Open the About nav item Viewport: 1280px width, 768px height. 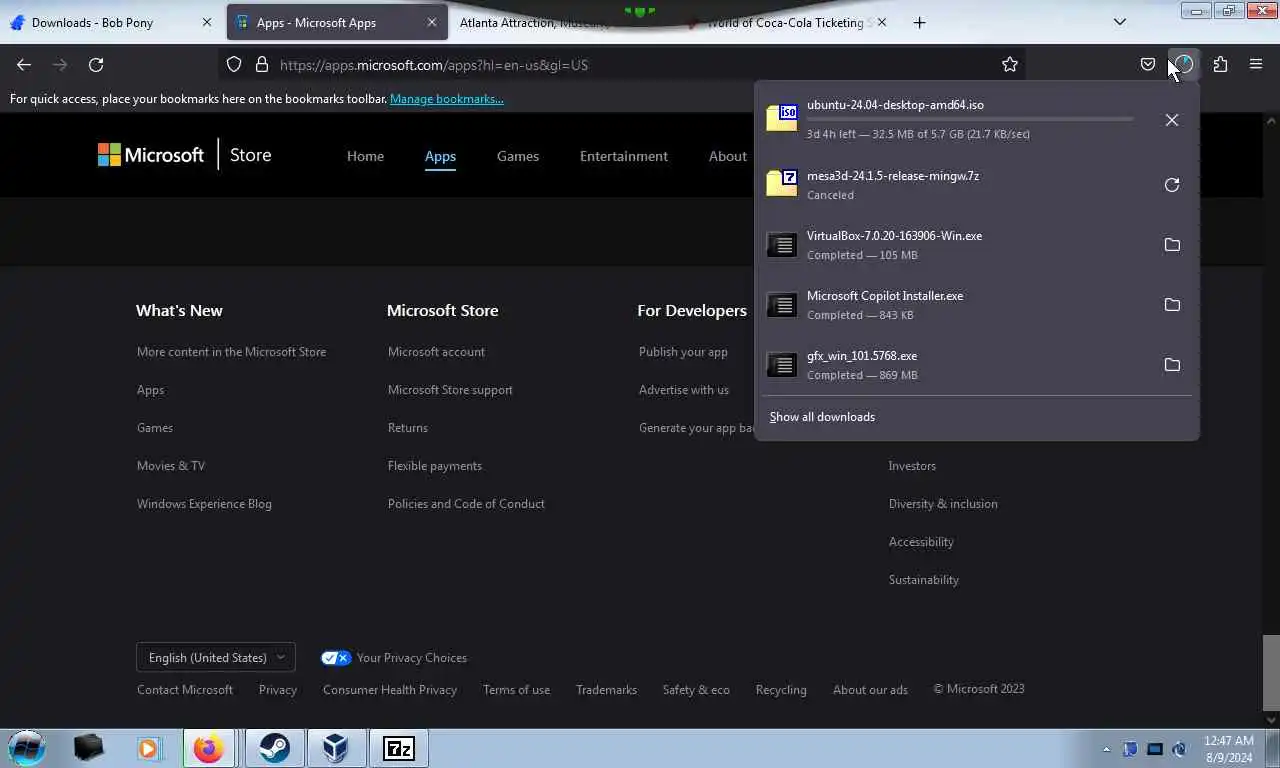coord(728,156)
